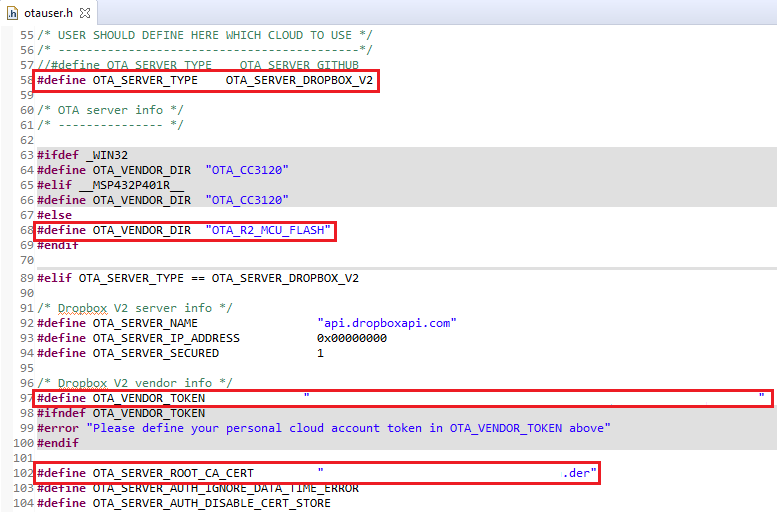This screenshot has width=777, height=512.
Task: Click OTA_SERVER_AUTH_IGNORE_DATA_TIME_ERROR define
Action: point(198,488)
